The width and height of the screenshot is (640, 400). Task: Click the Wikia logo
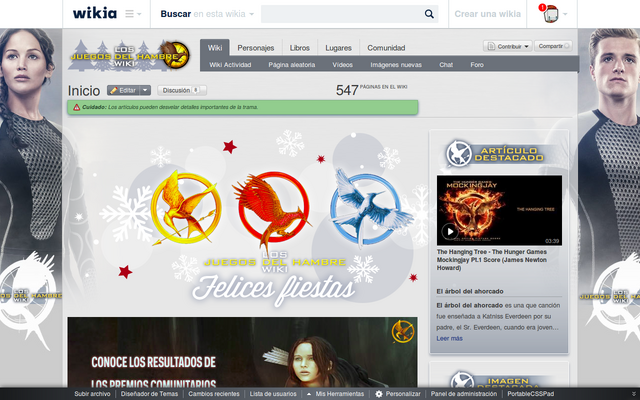pos(95,13)
